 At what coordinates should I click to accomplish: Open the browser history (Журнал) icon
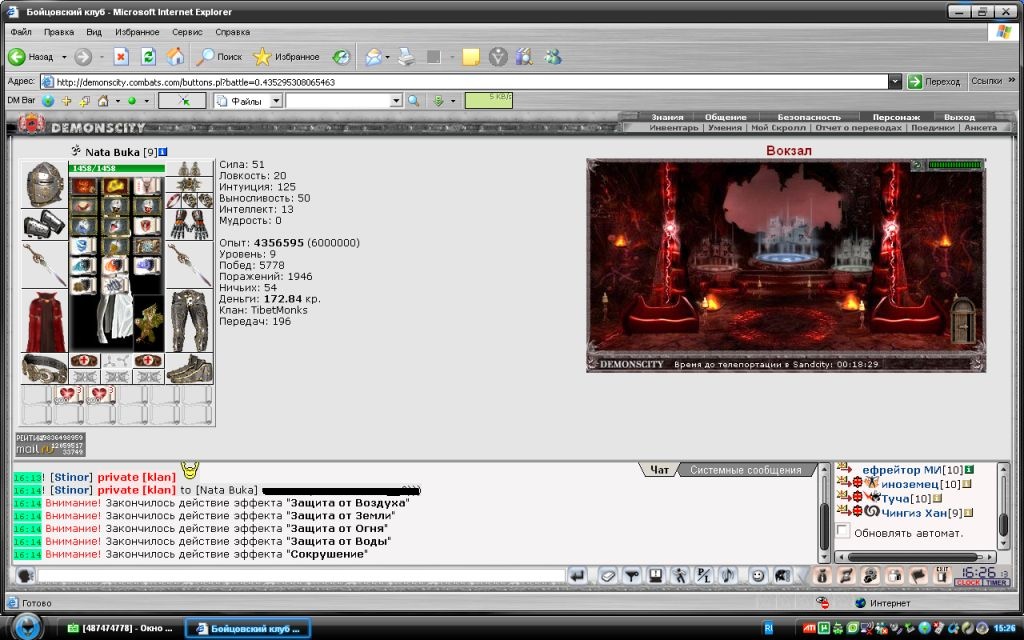341,57
